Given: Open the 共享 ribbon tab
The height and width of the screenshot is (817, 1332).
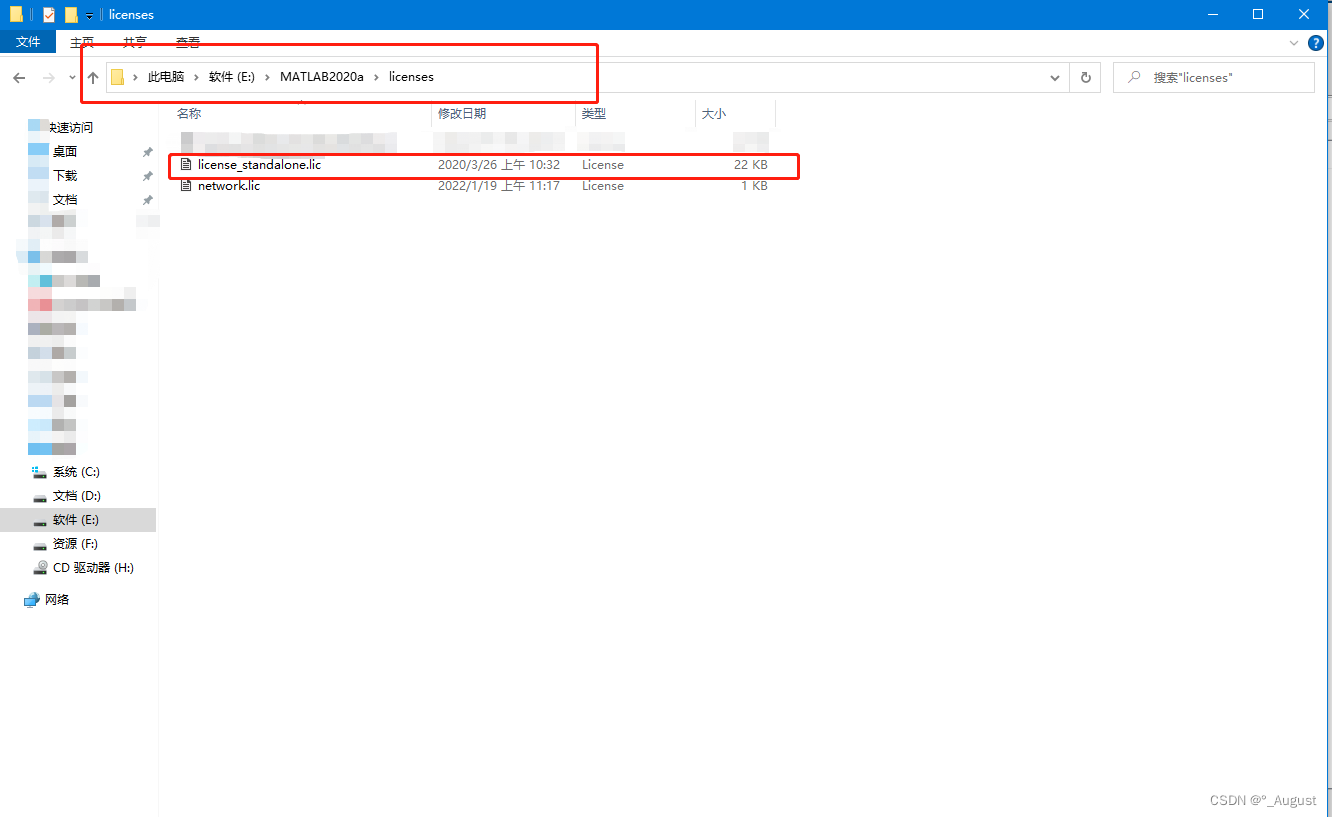Looking at the screenshot, I should click(x=134, y=42).
